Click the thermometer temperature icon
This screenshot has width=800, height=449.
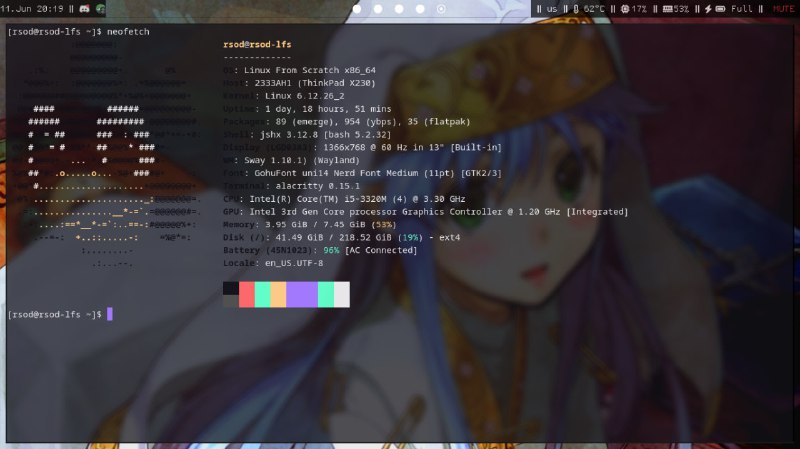[576, 9]
